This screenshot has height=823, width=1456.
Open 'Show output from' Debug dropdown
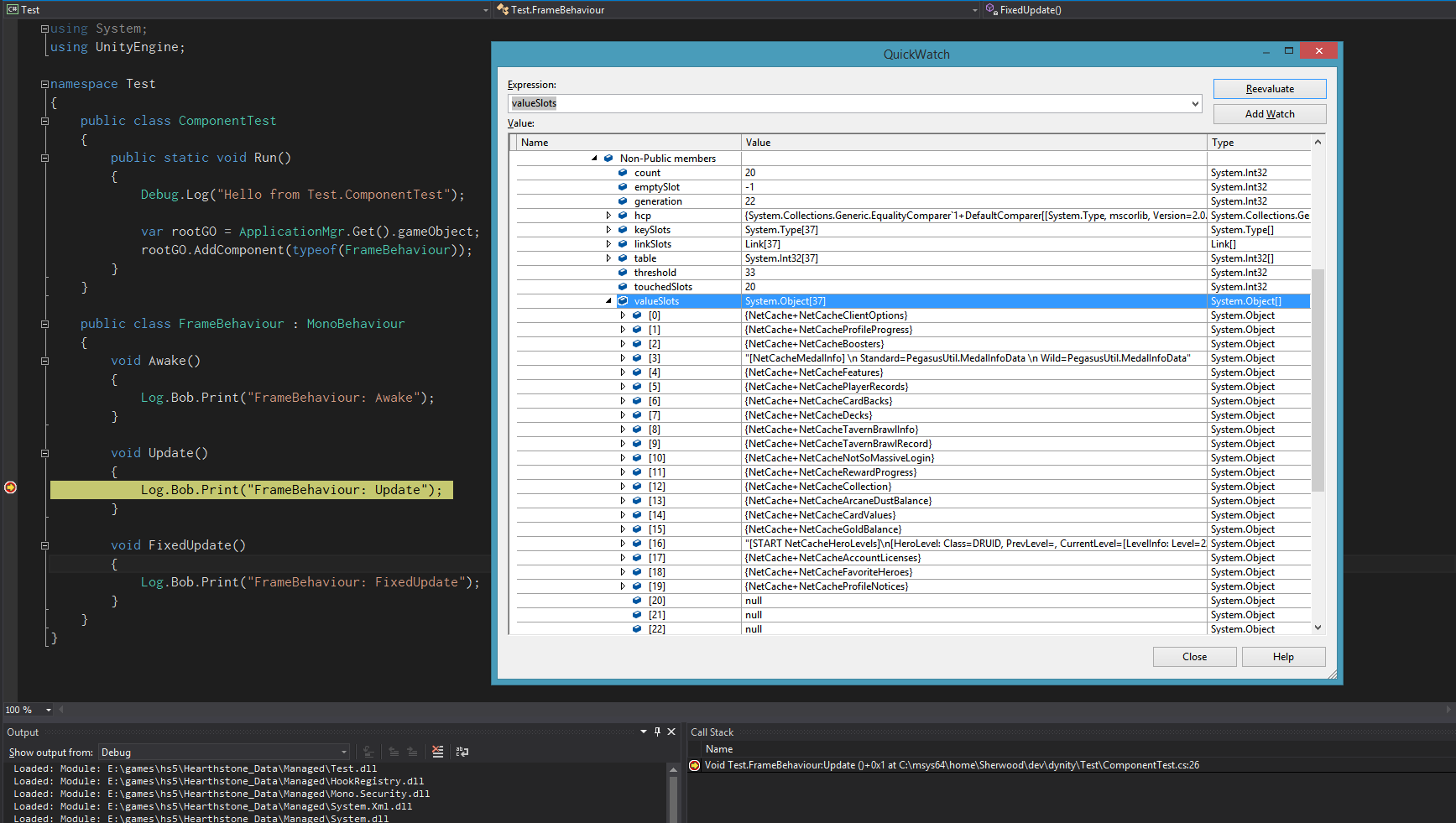click(224, 753)
